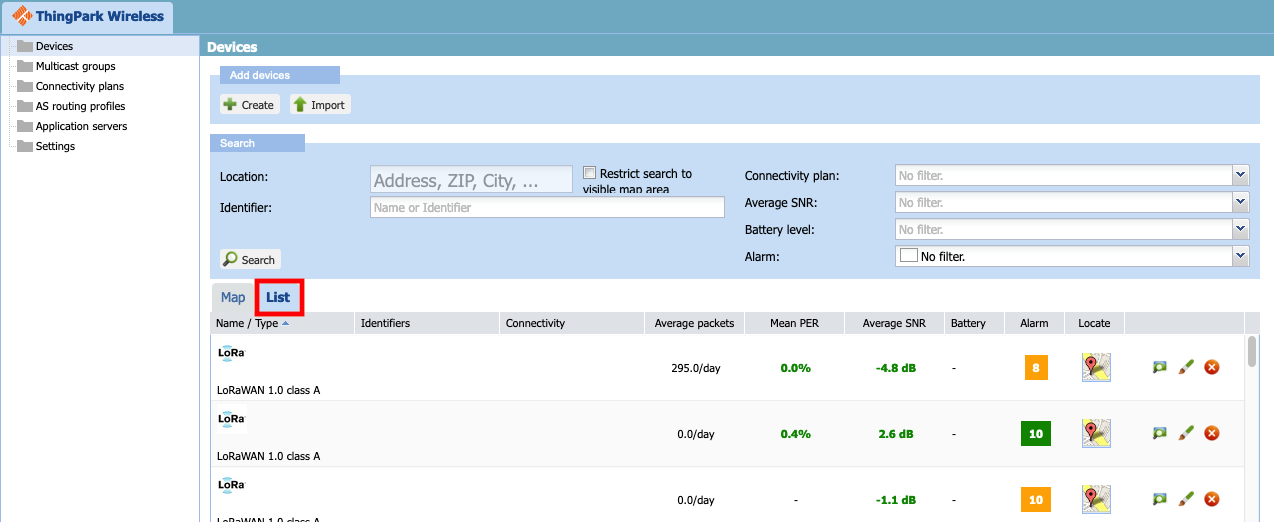Click the Name or Identifier input field
Image resolution: width=1274 pixels, height=522 pixels.
(x=547, y=207)
